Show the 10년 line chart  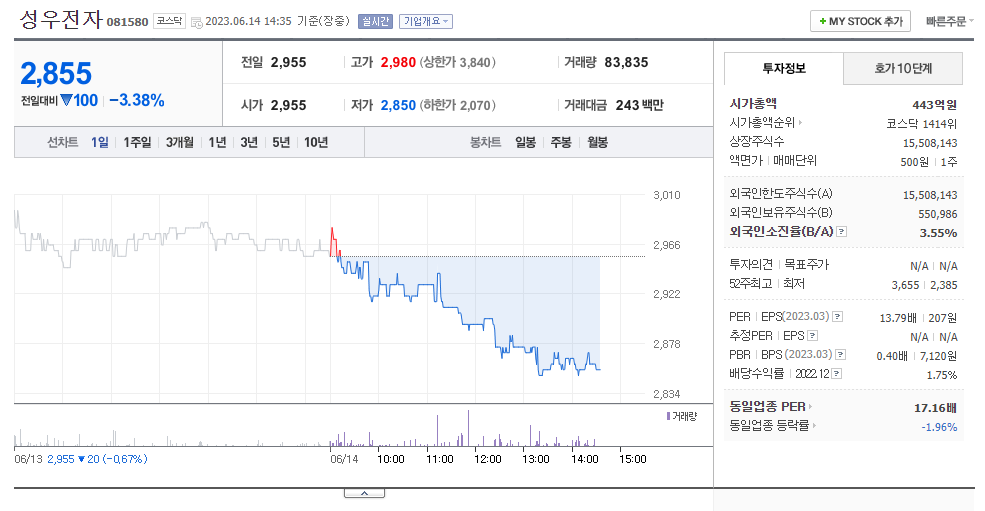(x=316, y=143)
